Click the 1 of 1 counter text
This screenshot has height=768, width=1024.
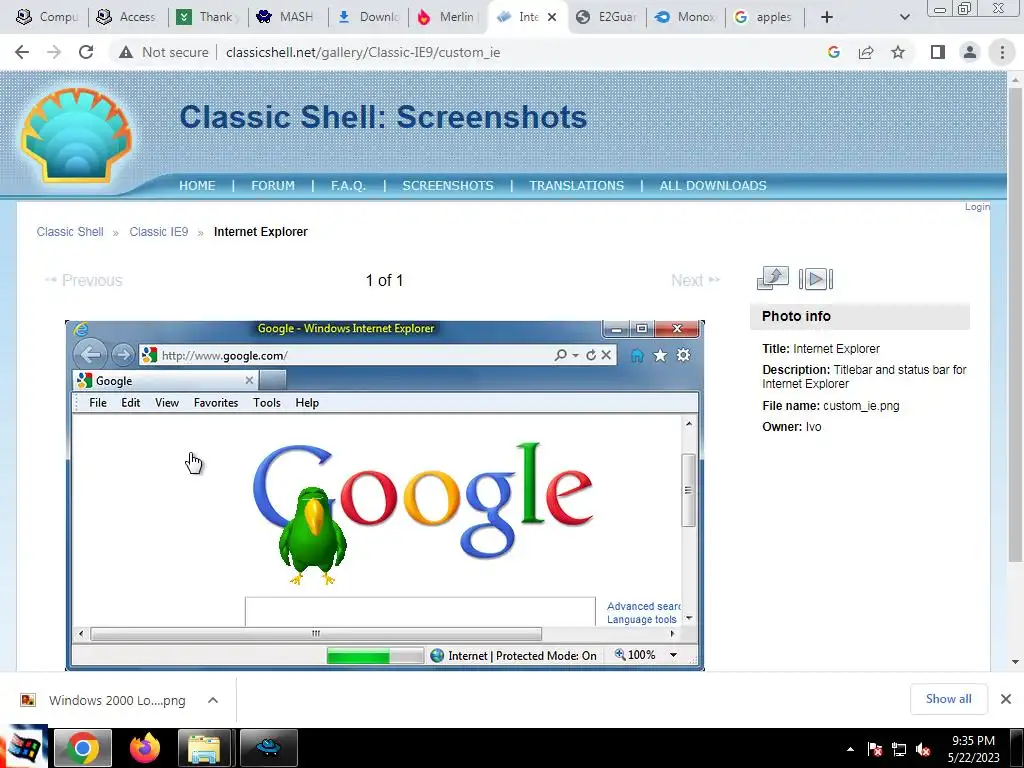[x=384, y=280]
